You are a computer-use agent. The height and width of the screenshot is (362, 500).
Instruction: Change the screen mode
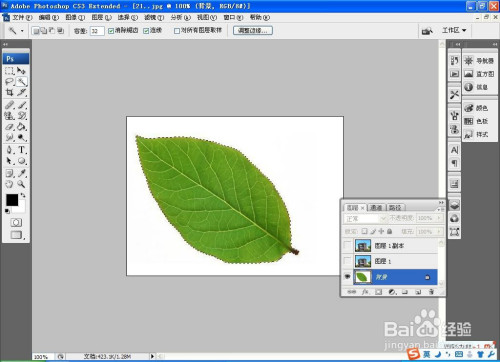click(16, 235)
